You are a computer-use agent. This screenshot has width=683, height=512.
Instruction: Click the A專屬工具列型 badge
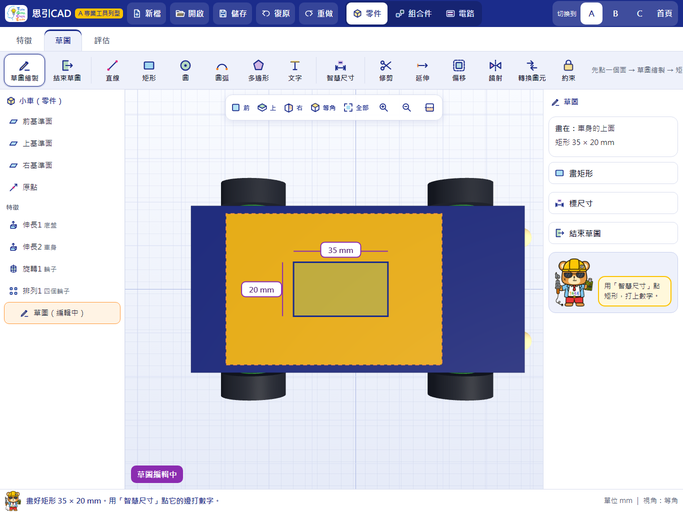[x=99, y=14]
